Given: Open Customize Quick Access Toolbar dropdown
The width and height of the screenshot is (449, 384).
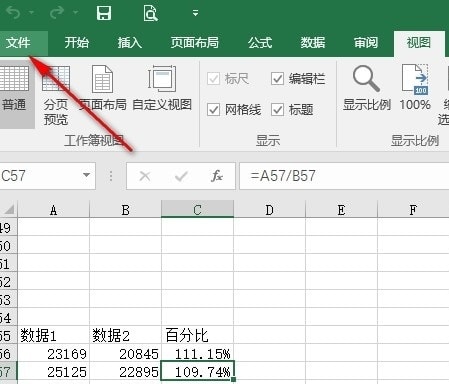Looking at the screenshot, I should (x=196, y=13).
